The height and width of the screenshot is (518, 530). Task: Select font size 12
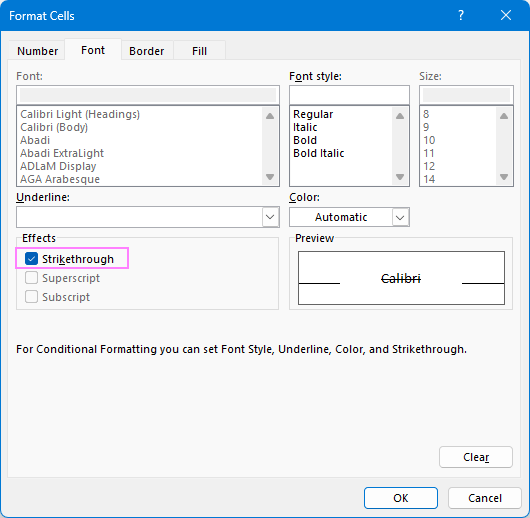(429, 166)
